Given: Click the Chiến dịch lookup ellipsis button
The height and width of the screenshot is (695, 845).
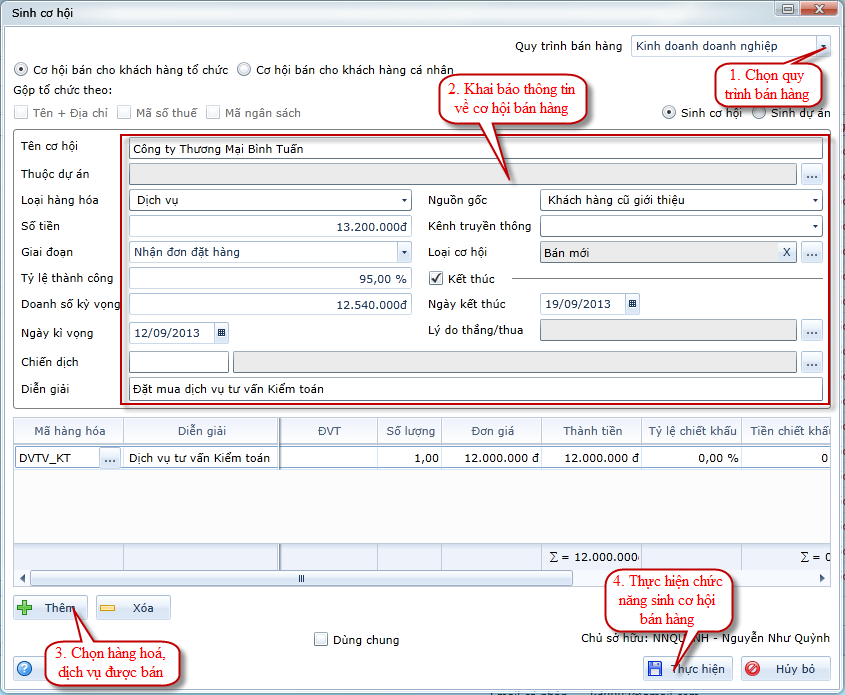Looking at the screenshot, I should [x=811, y=362].
